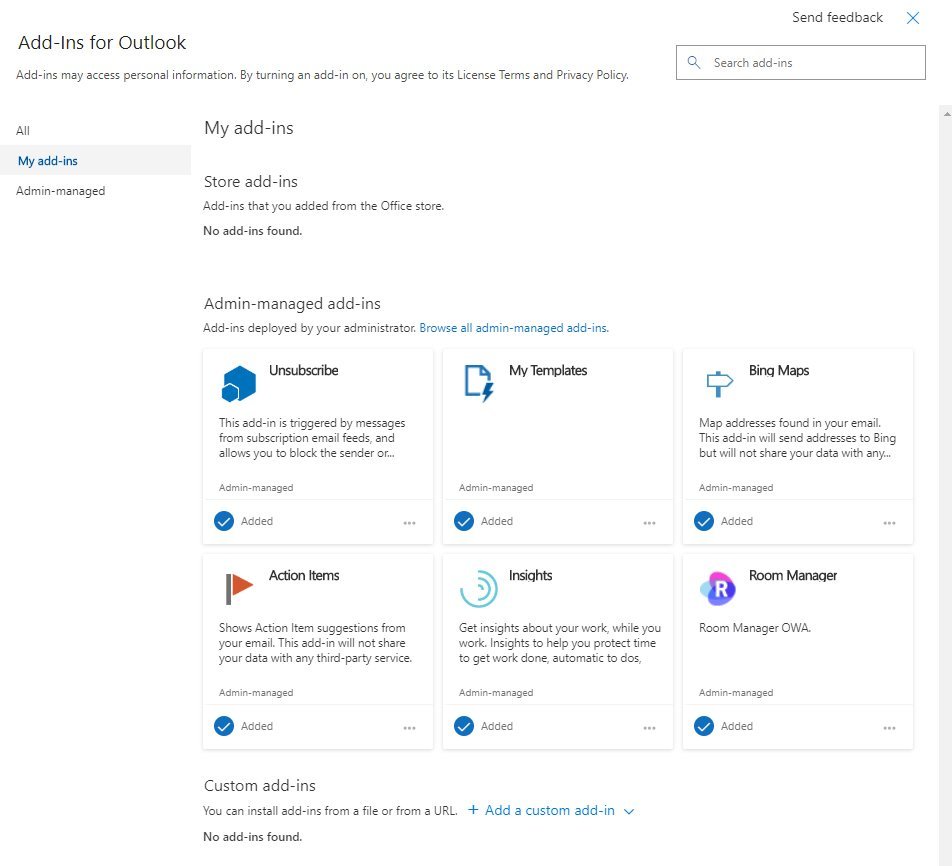Image resolution: width=952 pixels, height=866 pixels.
Task: Open more options for Bing Maps card
Action: (x=889, y=523)
